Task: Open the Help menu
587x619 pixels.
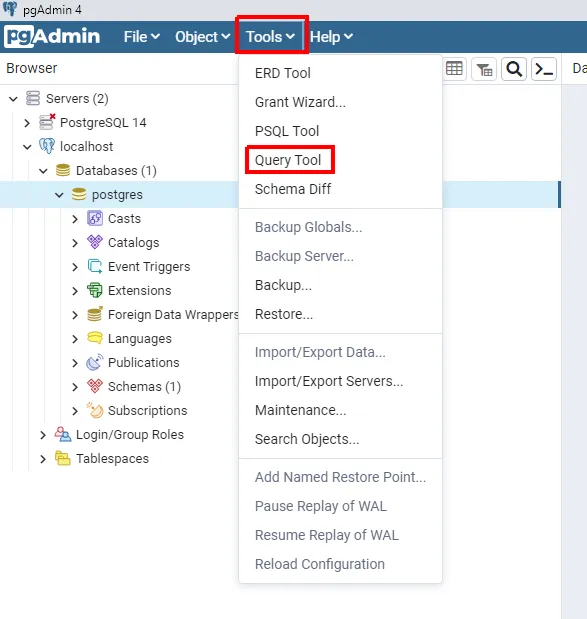Action: 331,37
